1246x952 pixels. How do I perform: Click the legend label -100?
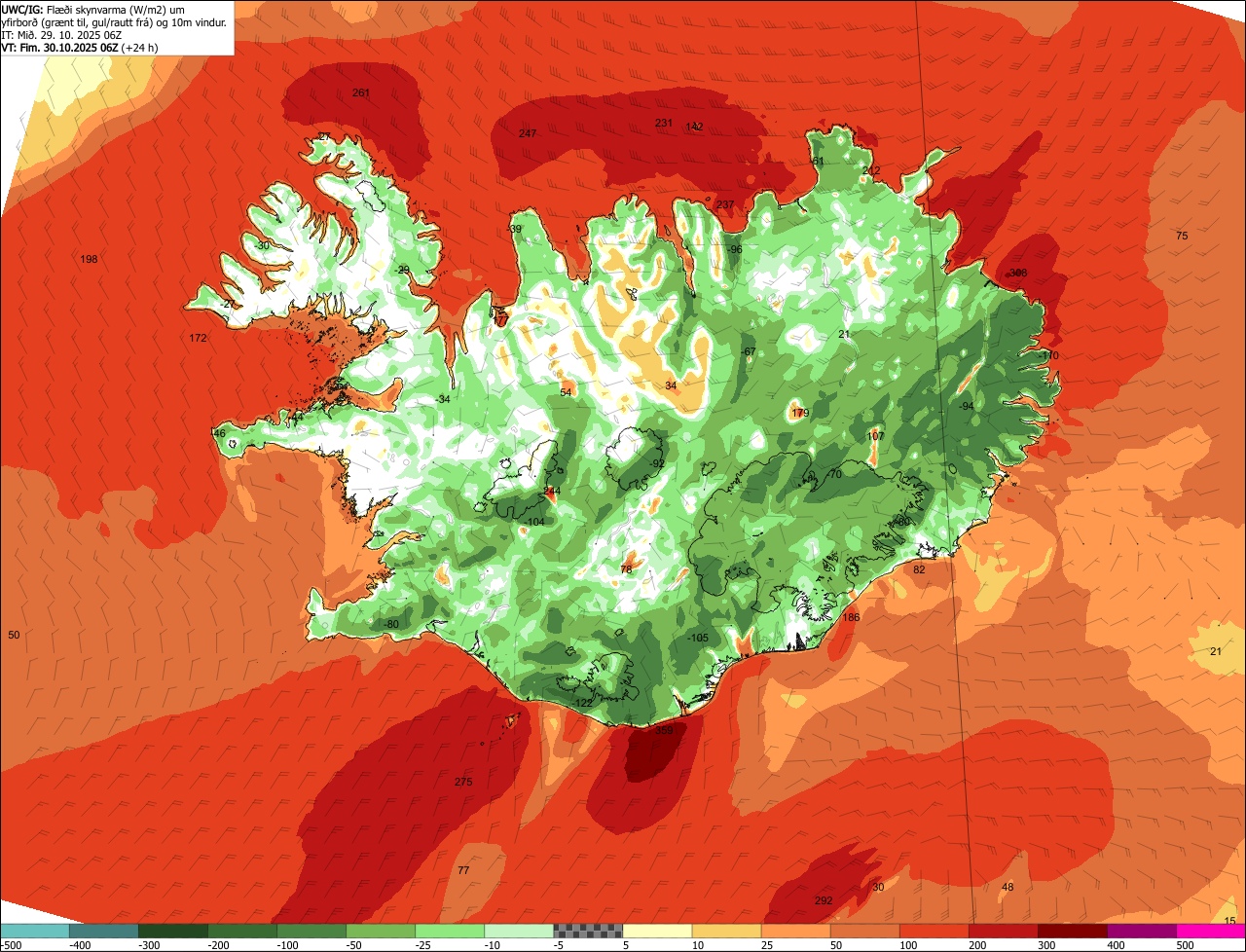pos(288,945)
